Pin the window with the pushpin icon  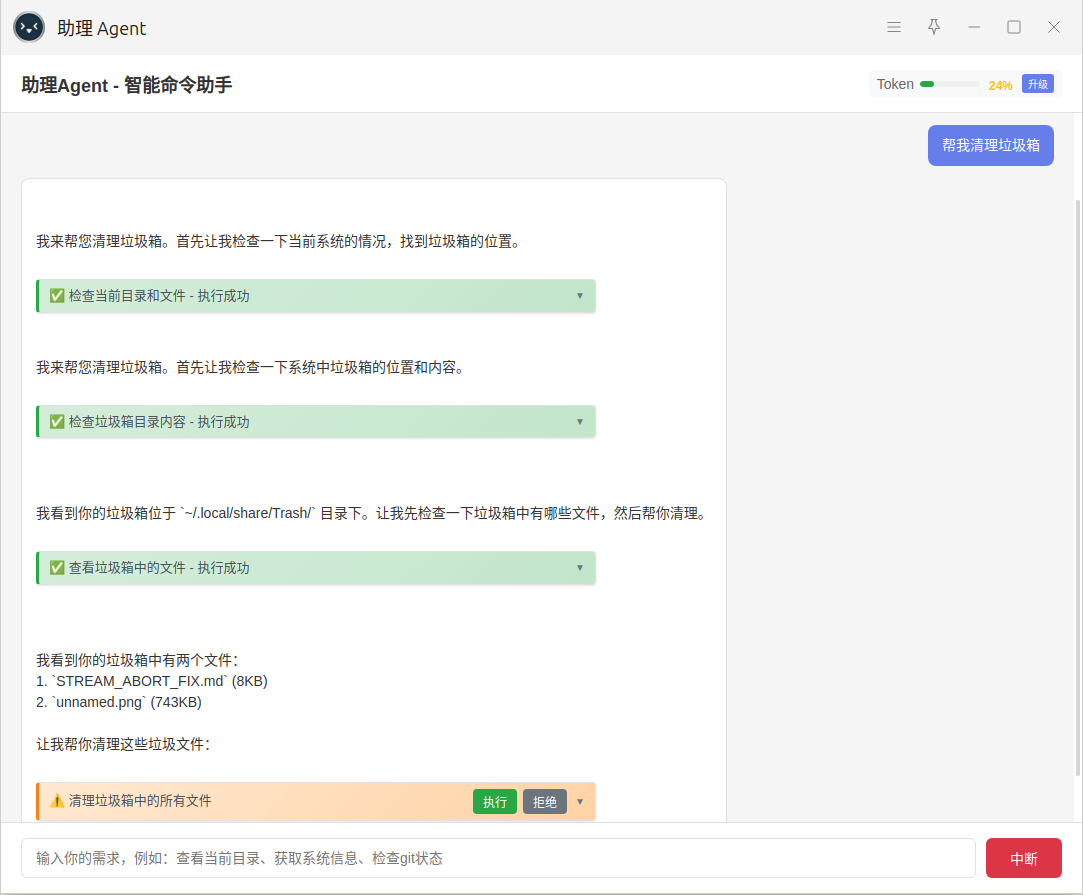(934, 27)
